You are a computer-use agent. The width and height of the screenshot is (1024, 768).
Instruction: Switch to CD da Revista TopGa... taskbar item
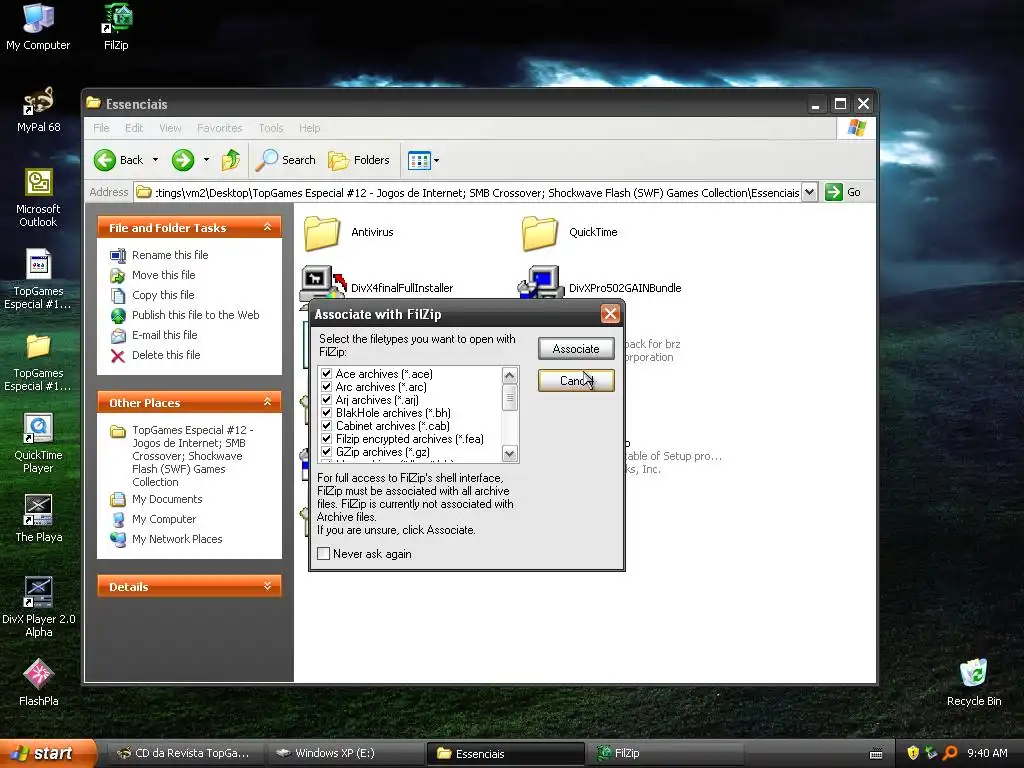(183, 754)
